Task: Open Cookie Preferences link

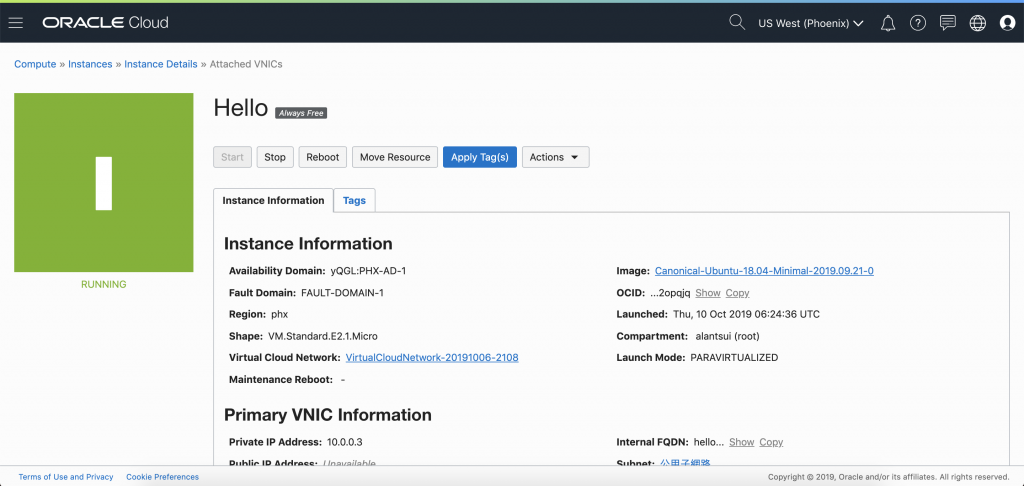Action: point(163,477)
